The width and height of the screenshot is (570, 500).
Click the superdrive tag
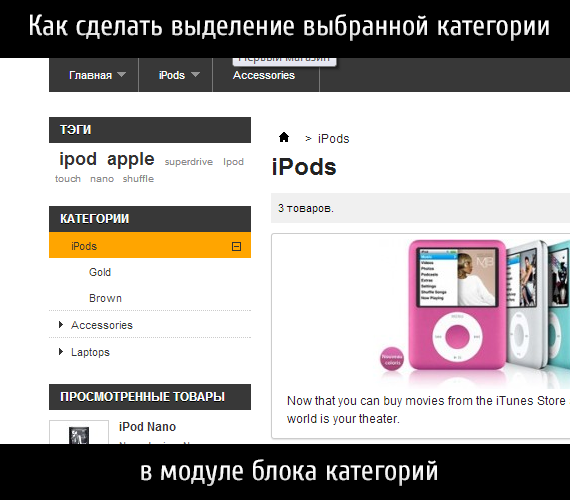click(x=189, y=162)
